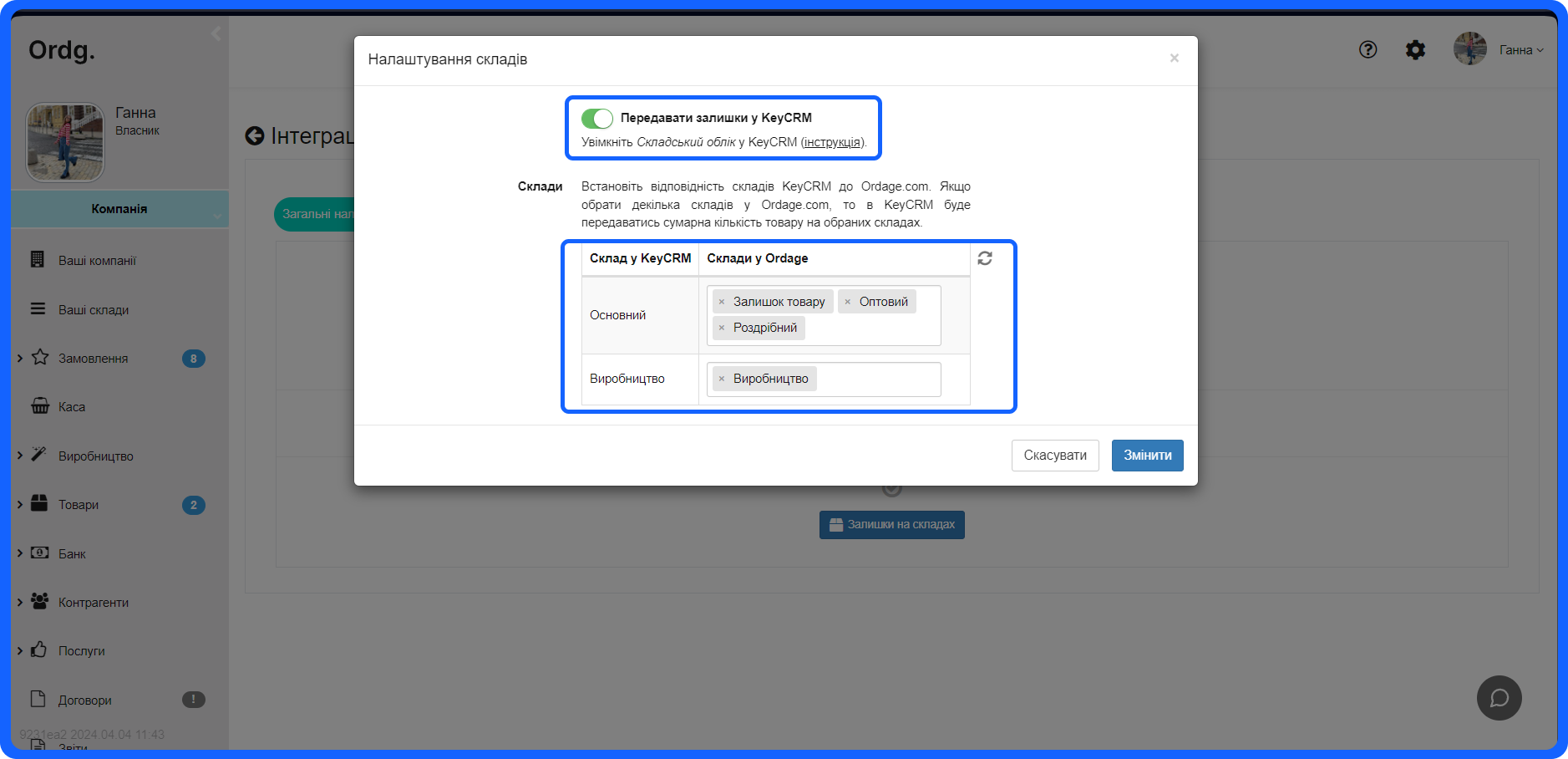Close the warehouse settings dialog
The width and height of the screenshot is (1568, 759).
point(1174,59)
